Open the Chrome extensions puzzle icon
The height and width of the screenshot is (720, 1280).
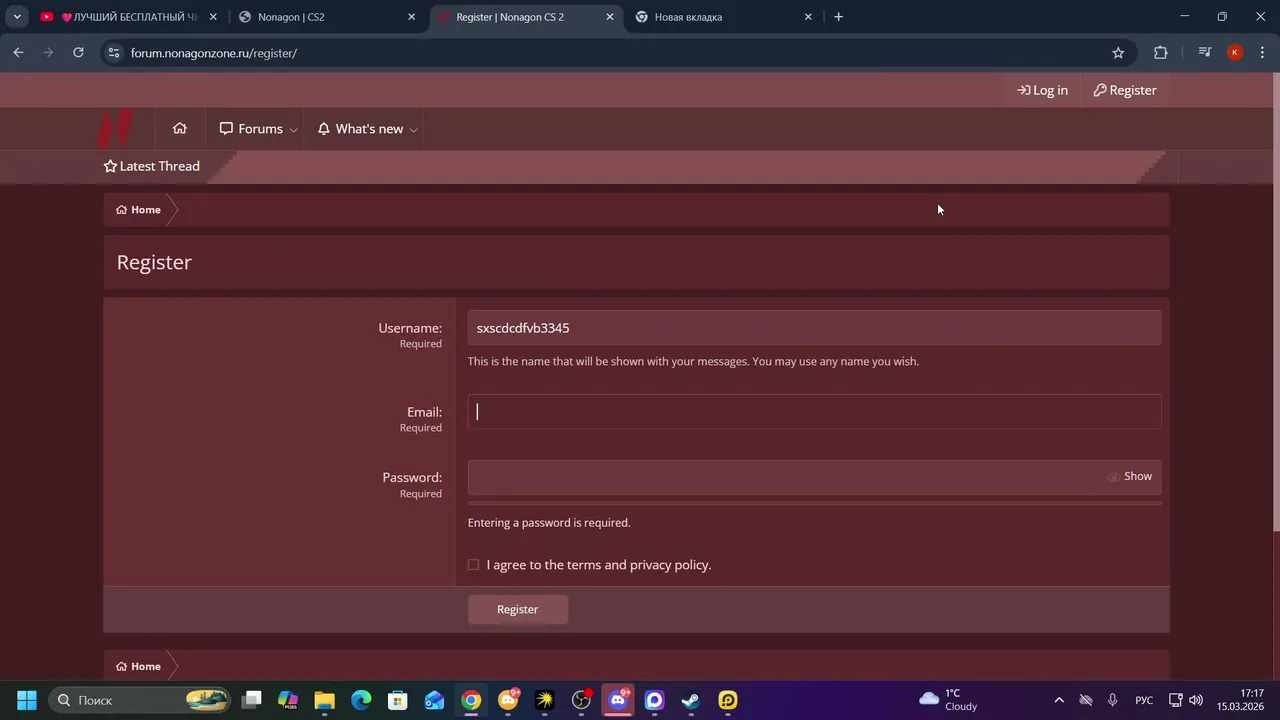pos(1160,53)
